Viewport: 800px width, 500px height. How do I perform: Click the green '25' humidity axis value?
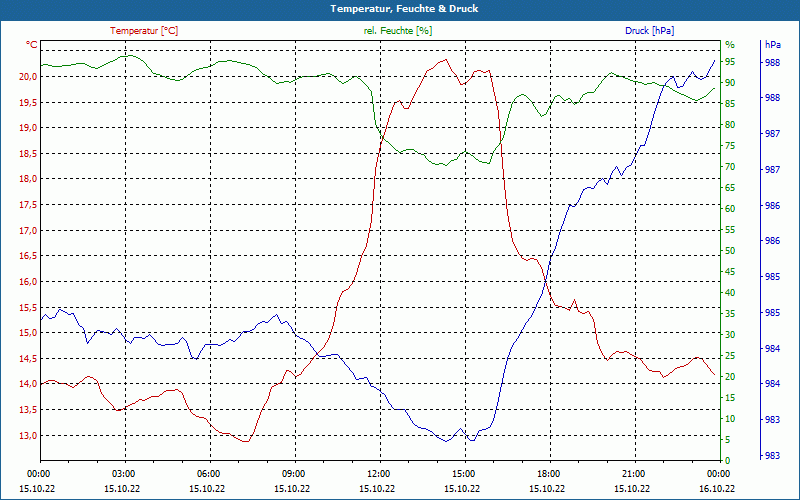(x=730, y=356)
